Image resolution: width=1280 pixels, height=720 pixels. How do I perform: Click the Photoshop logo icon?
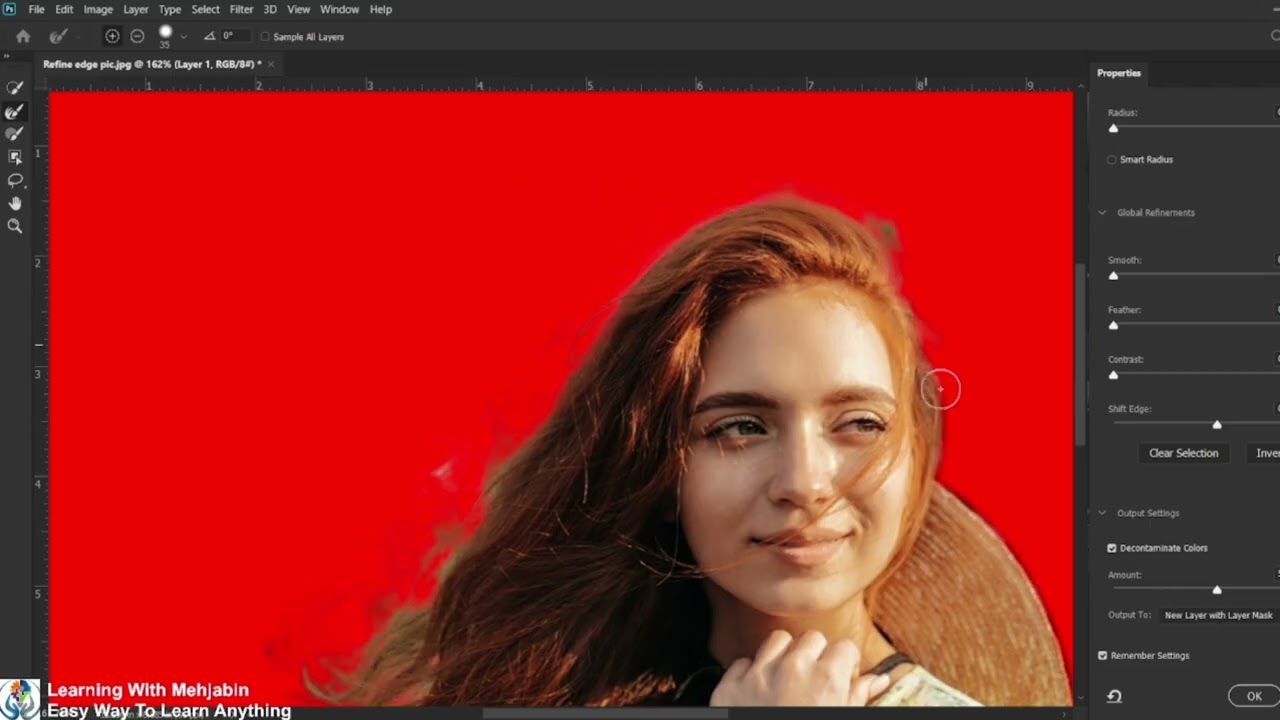10,9
